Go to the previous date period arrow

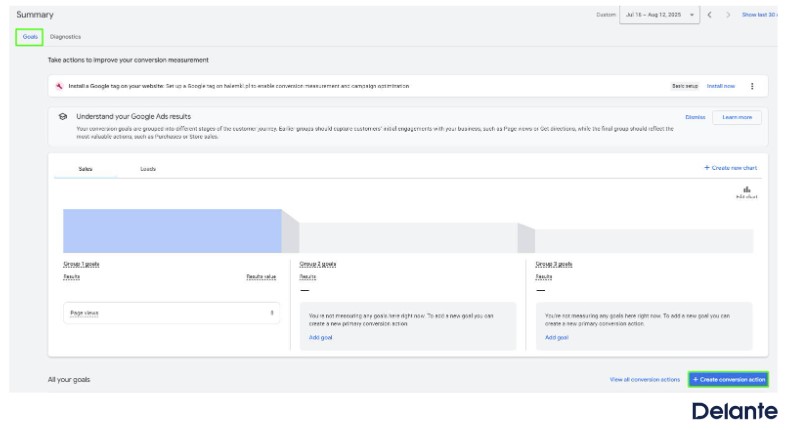709,15
